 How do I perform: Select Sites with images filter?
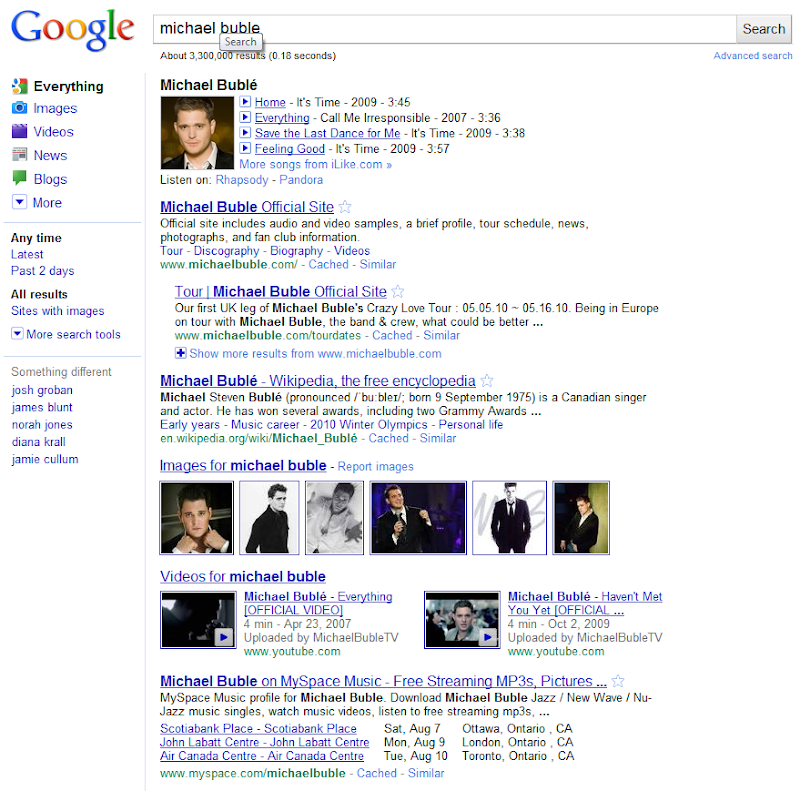tap(58, 311)
